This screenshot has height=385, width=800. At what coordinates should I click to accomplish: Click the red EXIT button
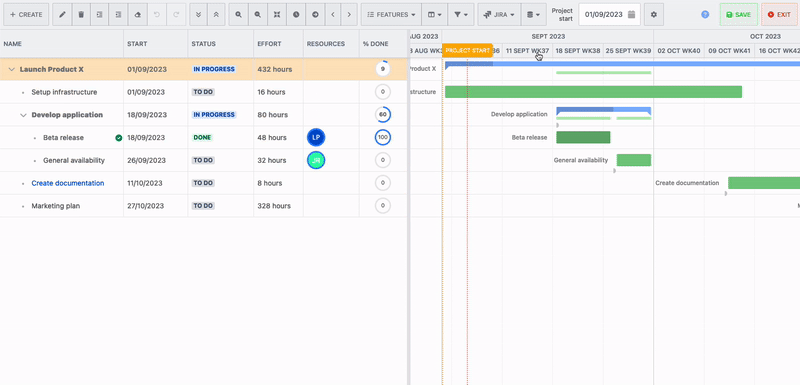point(779,15)
